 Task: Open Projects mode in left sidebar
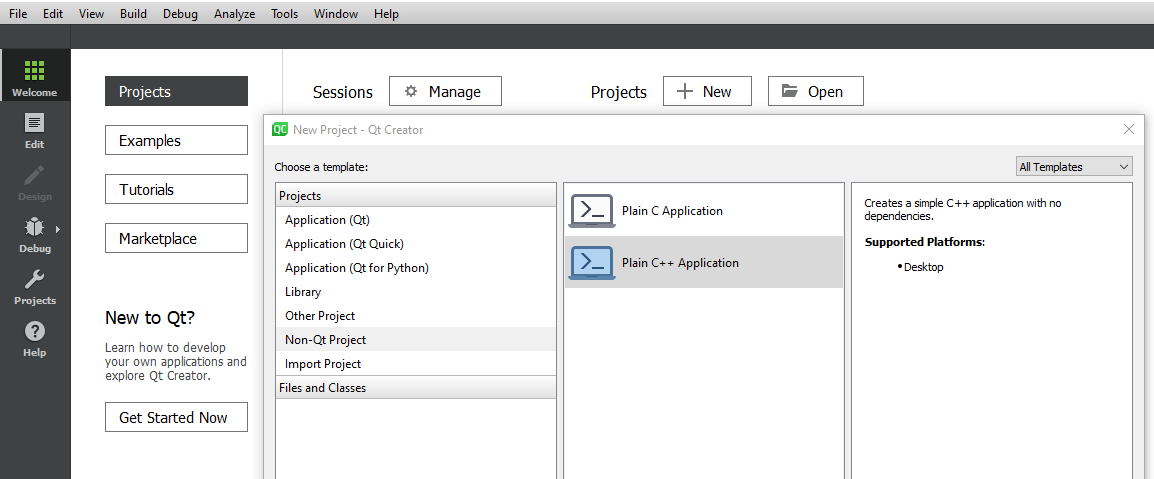pyautogui.click(x=35, y=287)
